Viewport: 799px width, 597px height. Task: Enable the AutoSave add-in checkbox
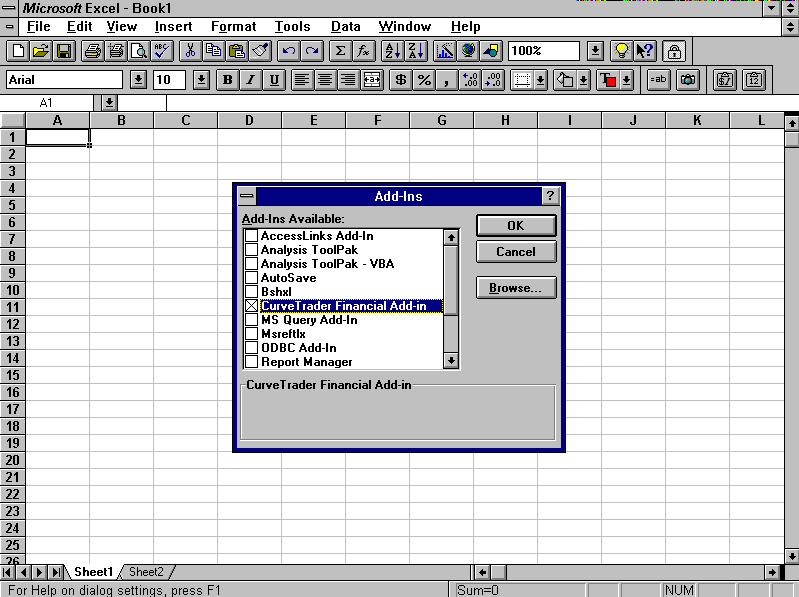tap(251, 278)
